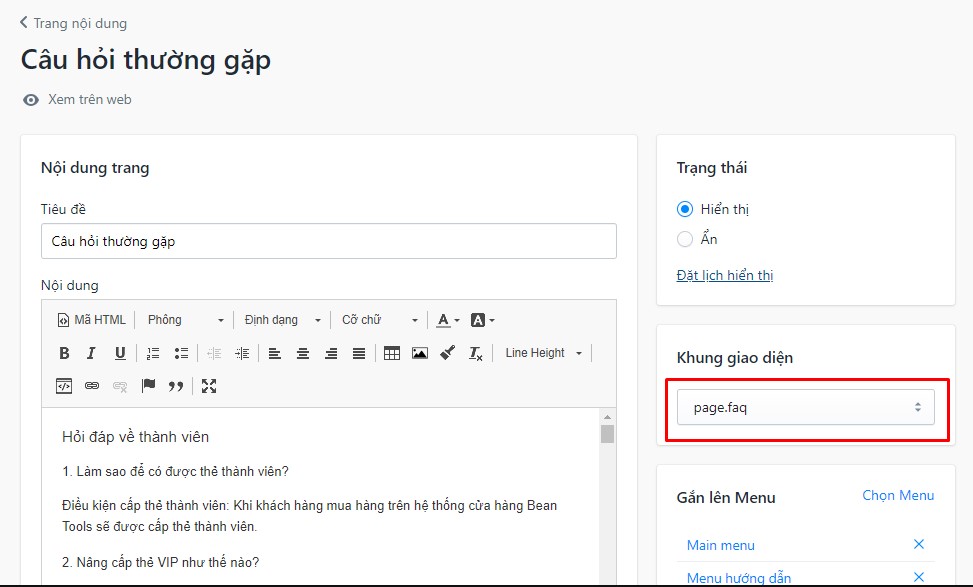Click '1. Làm sao để có được thẻ thành viên?'

[x=176, y=472]
